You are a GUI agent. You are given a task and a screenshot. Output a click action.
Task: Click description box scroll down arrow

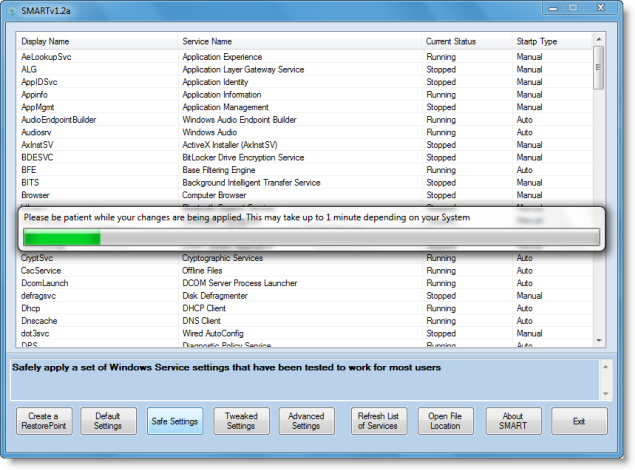pyautogui.click(x=605, y=393)
